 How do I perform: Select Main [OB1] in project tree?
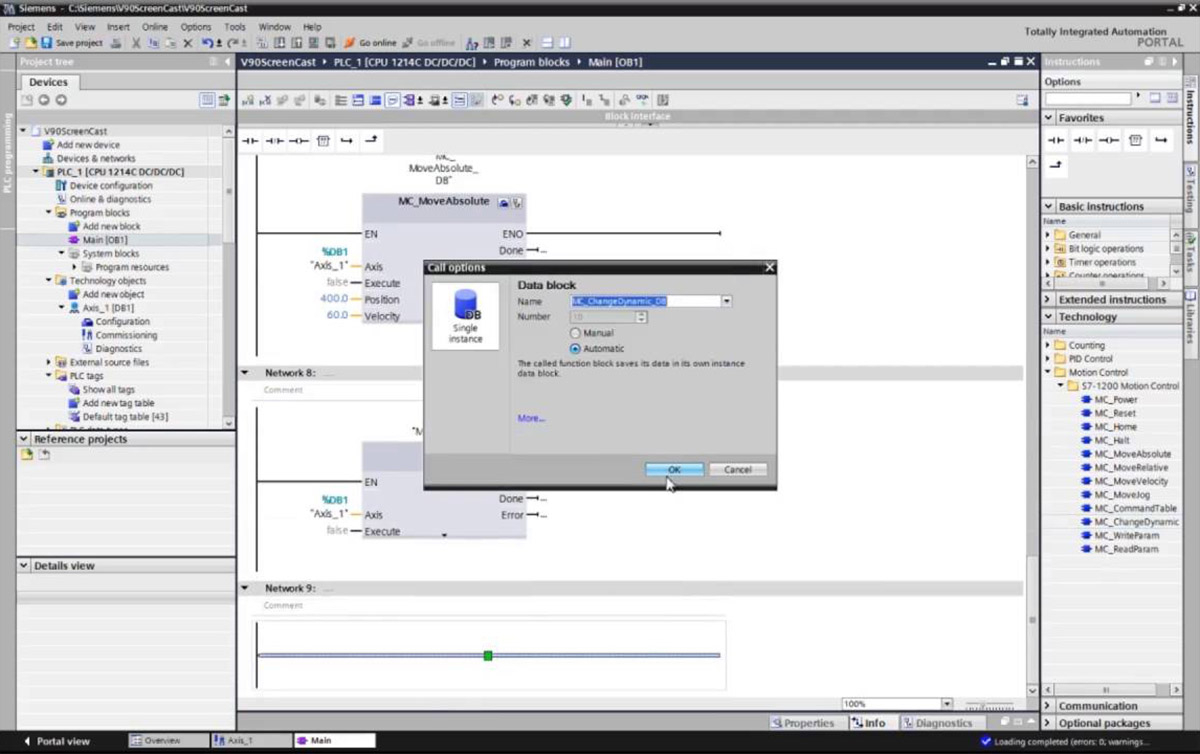pos(104,240)
